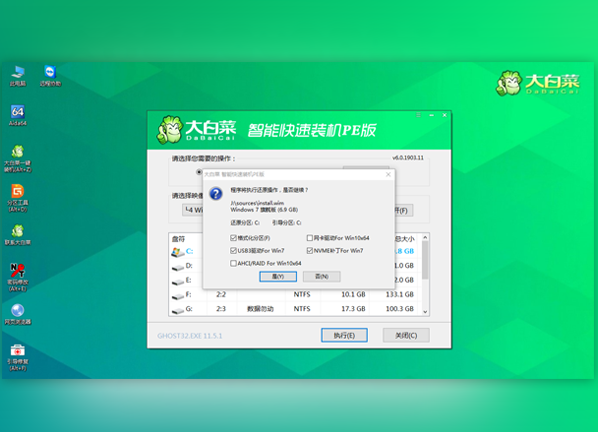Open the web browser desktop icon
This screenshot has height=432, width=598.
click(18, 314)
